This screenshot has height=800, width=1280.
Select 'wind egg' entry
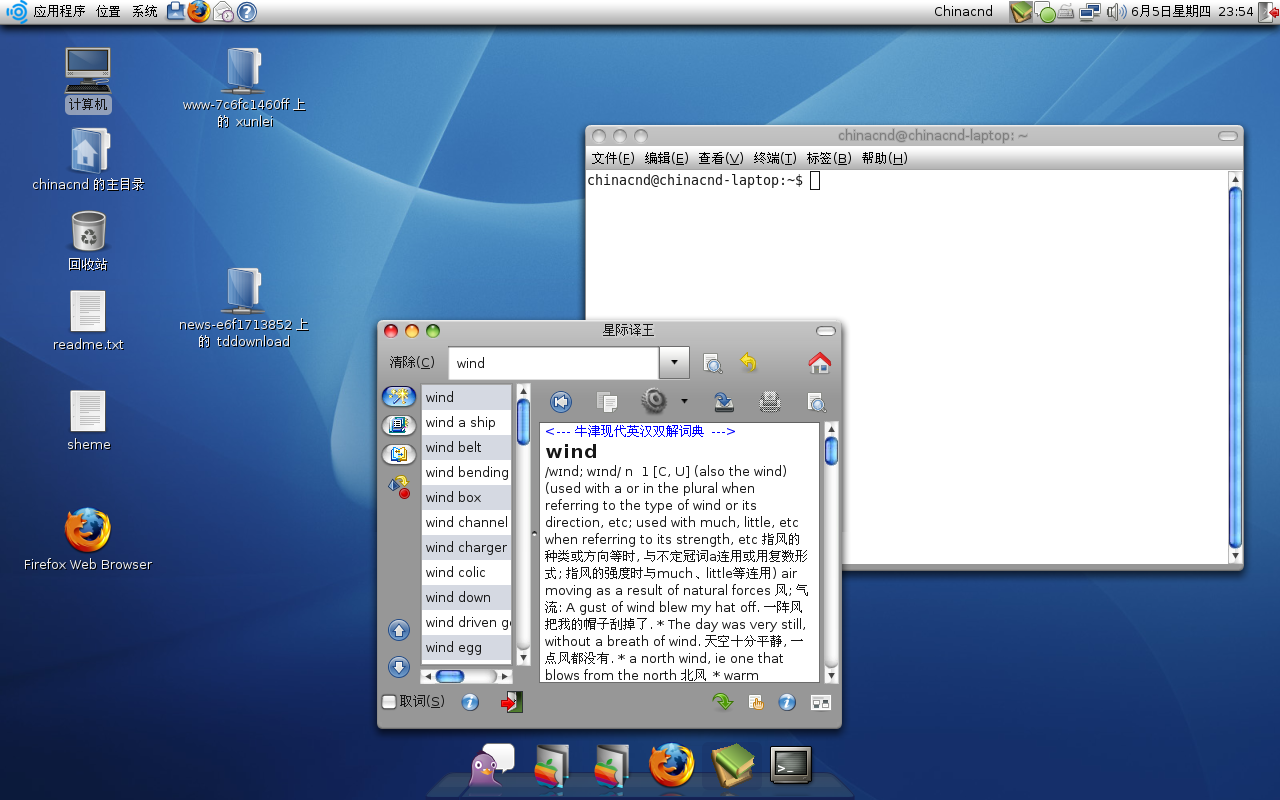[466, 647]
